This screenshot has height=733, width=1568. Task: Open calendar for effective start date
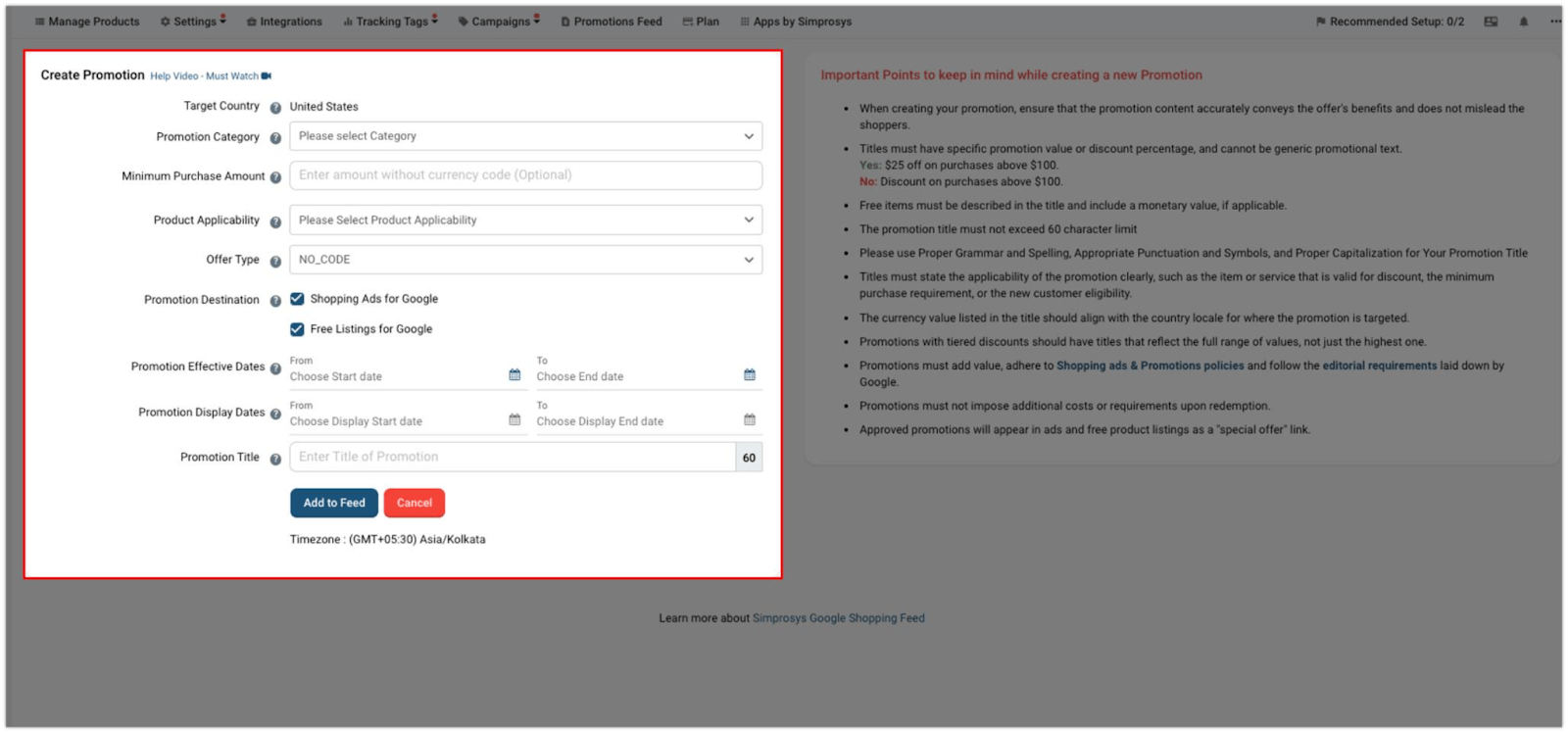click(x=514, y=374)
